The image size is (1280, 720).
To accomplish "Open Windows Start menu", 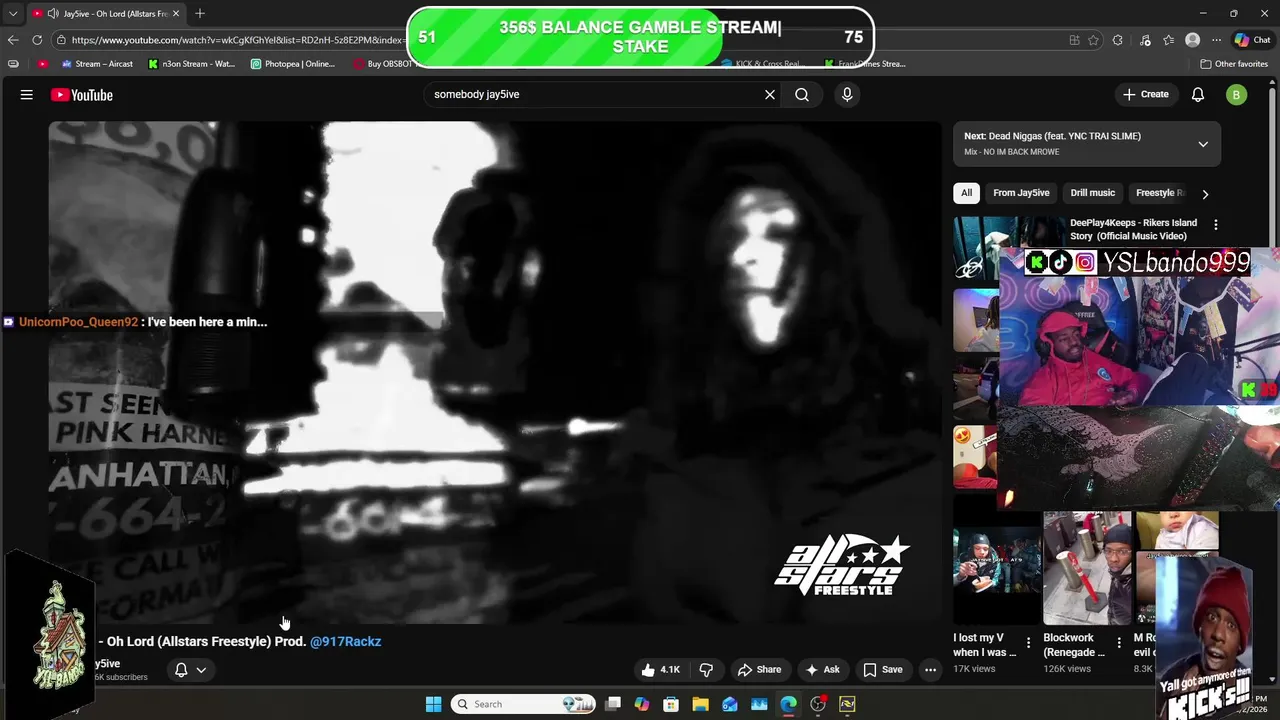I will click(x=433, y=704).
